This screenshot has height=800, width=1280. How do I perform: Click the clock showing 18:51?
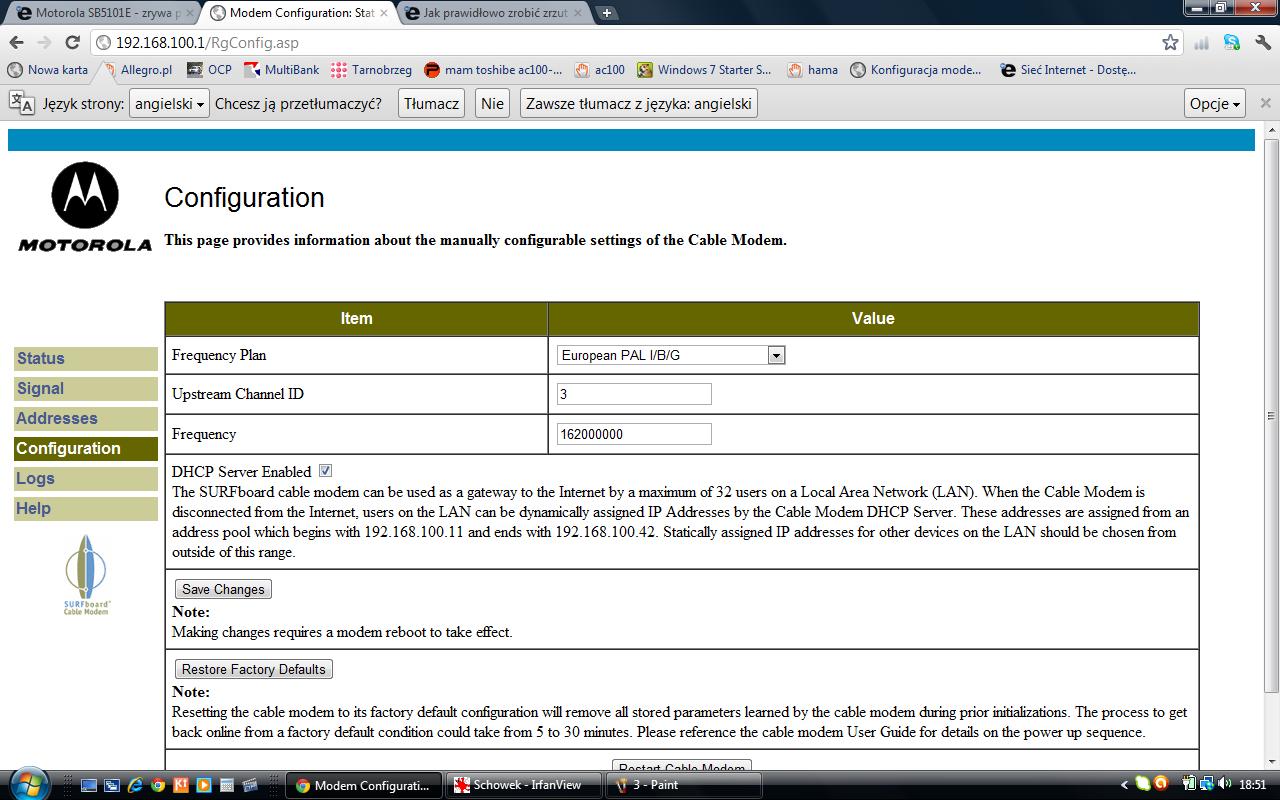pos(1253,785)
